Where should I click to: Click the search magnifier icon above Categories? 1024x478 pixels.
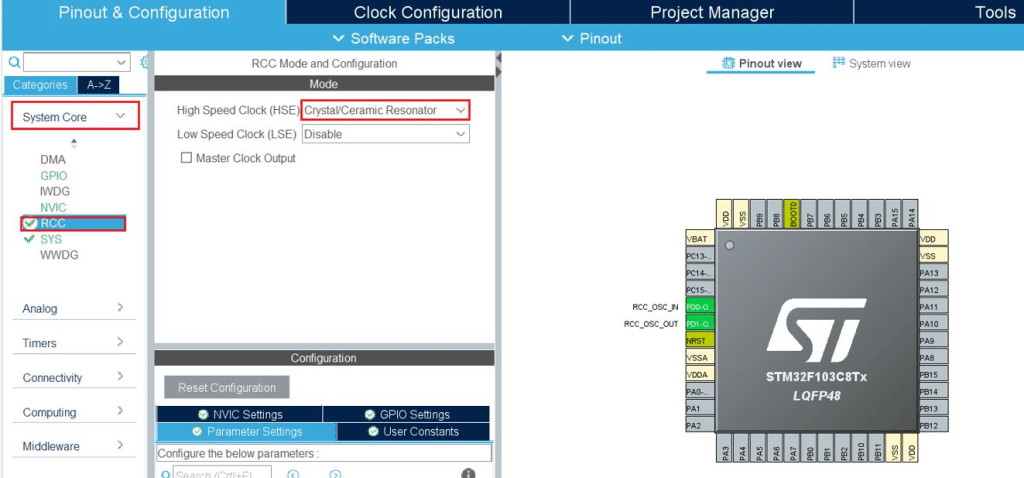[x=14, y=63]
